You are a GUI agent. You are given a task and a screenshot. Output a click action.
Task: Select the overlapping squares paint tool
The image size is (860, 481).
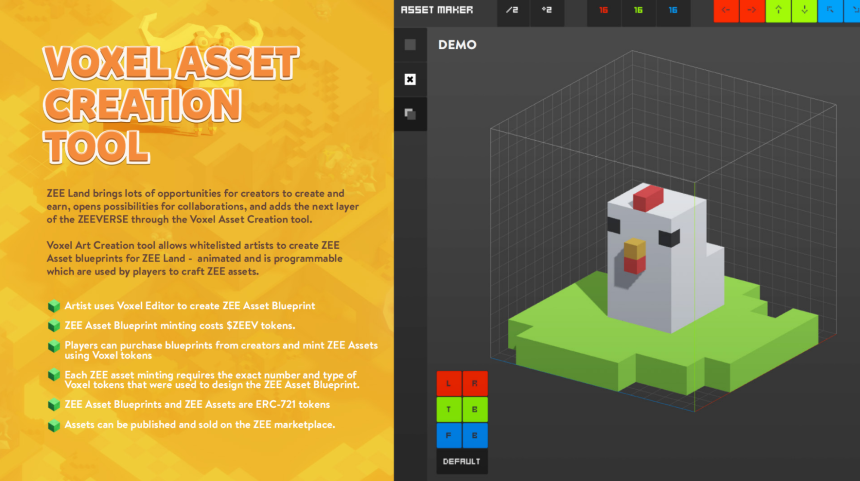410,114
